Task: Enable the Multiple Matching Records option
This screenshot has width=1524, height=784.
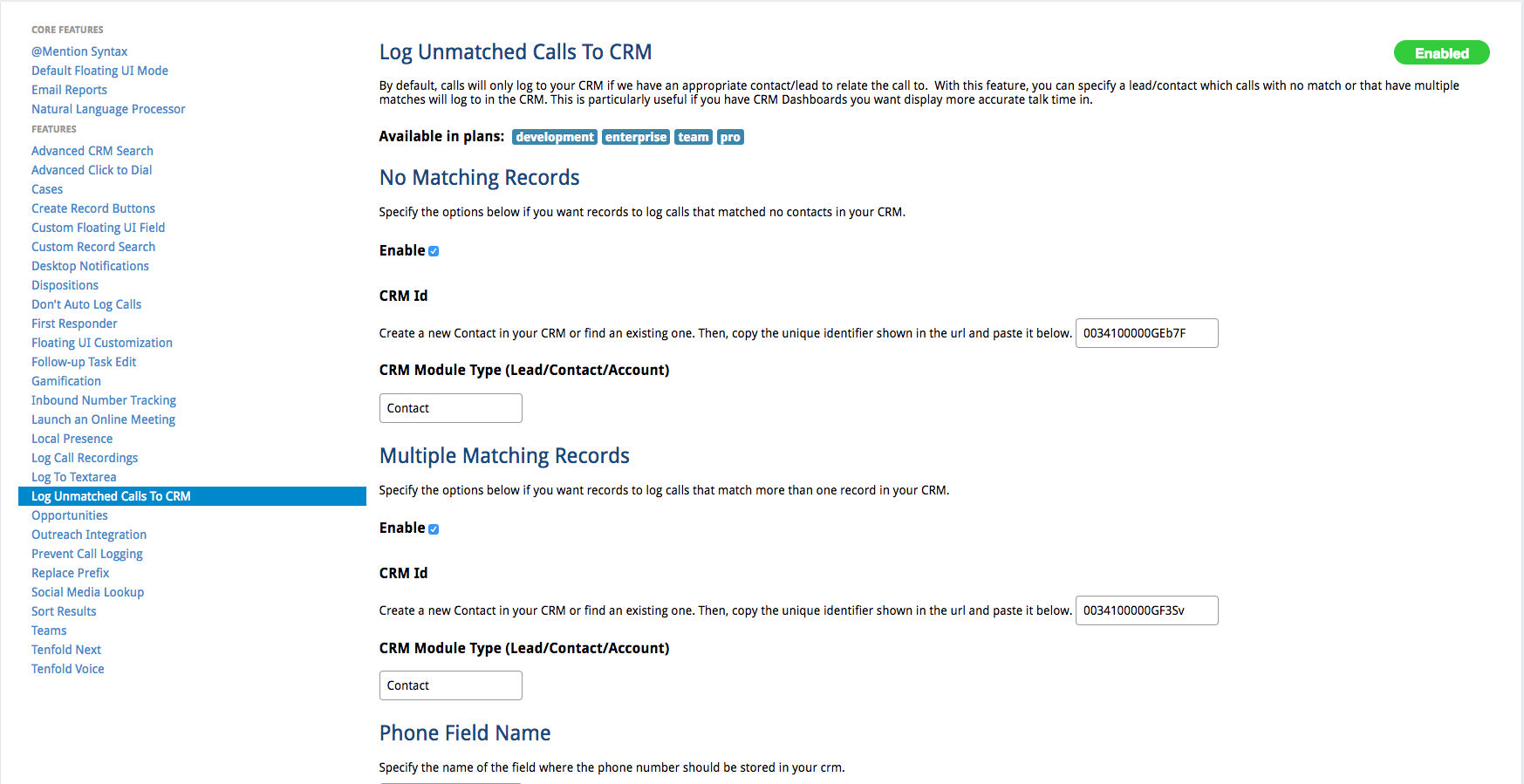Action: coord(434,528)
